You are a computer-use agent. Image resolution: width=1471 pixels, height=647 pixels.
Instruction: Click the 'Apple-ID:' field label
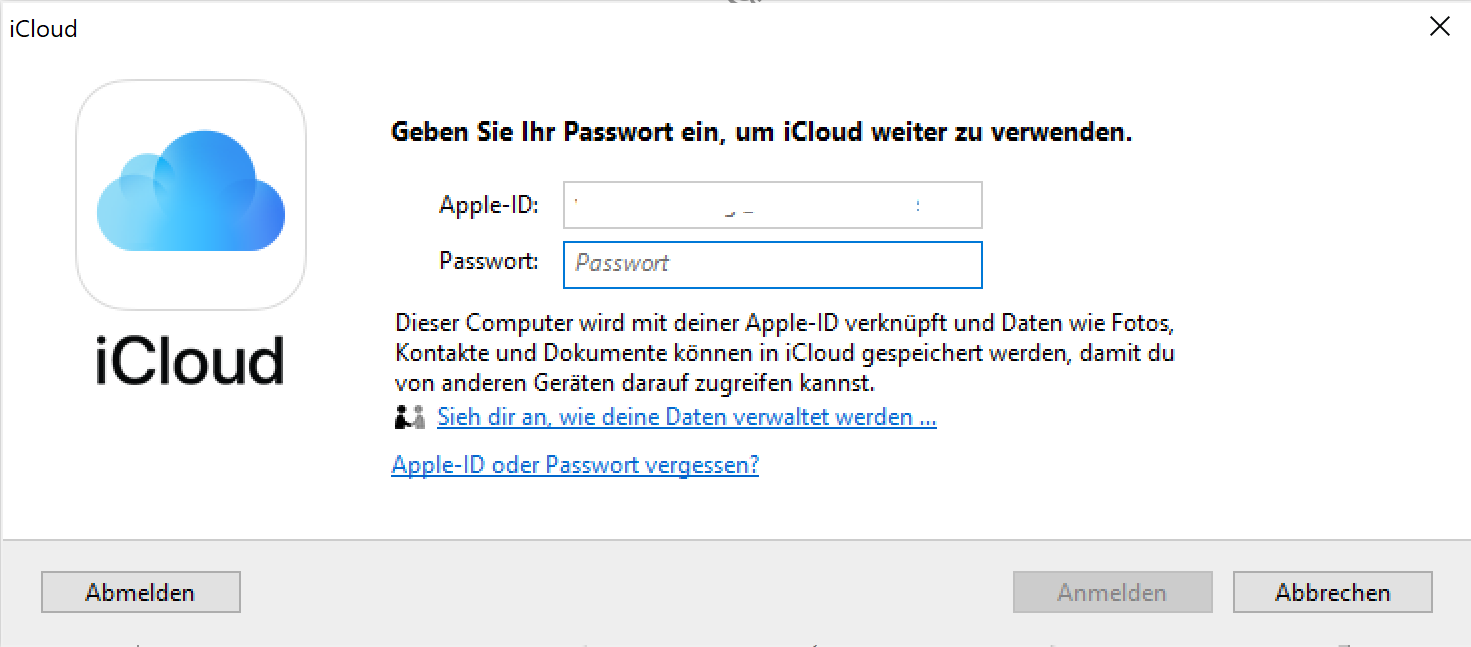pos(489,206)
